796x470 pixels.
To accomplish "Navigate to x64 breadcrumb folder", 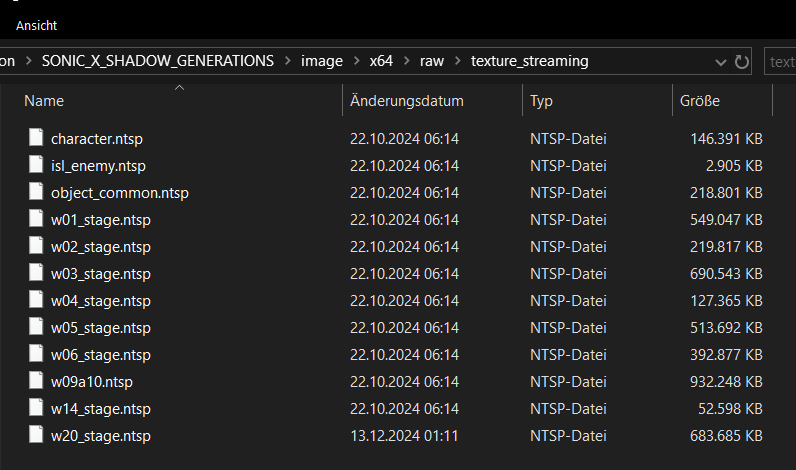I will click(x=381, y=61).
